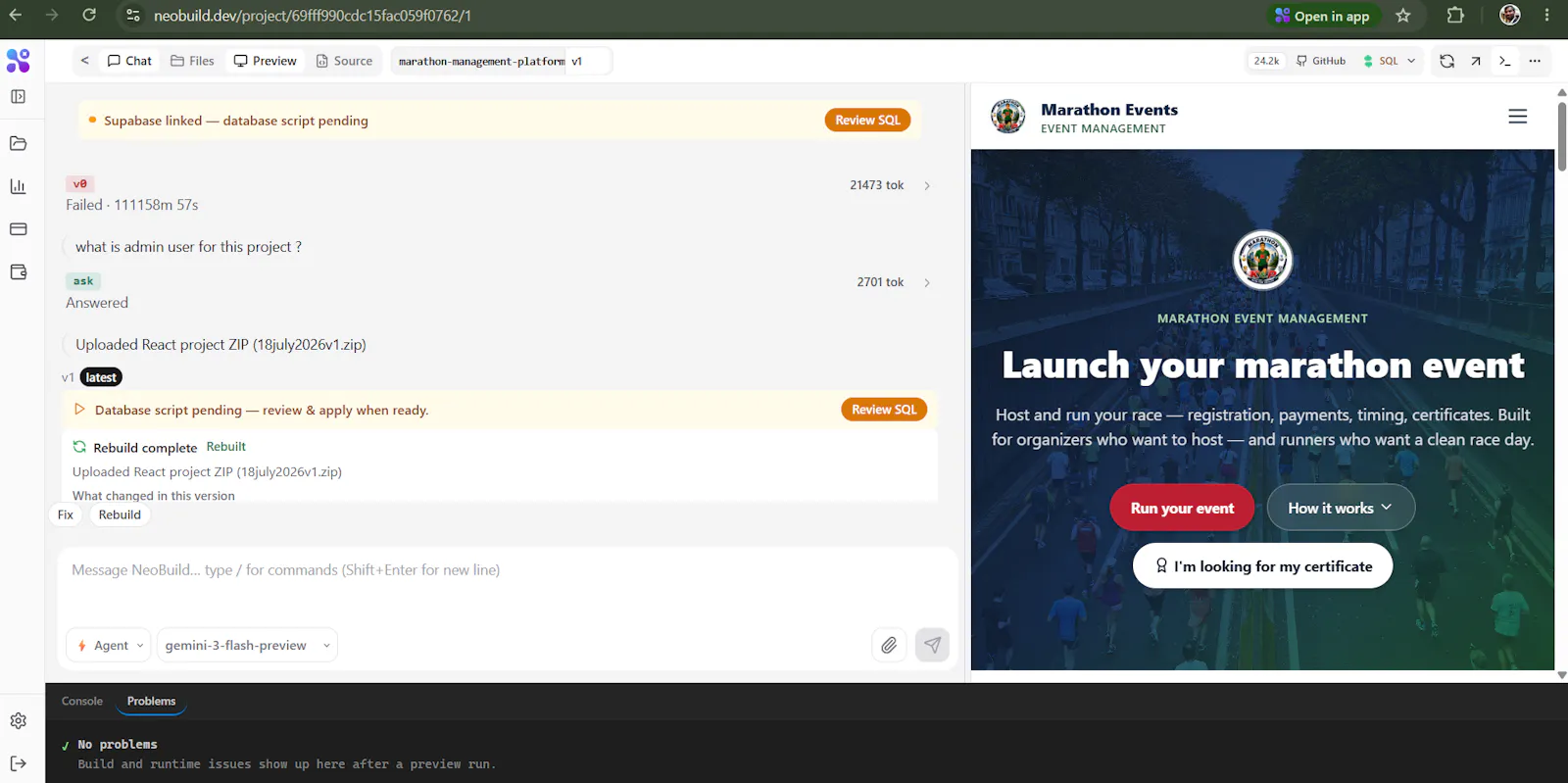Image resolution: width=1568 pixels, height=783 pixels.
Task: Click the v0 failed version tag
Action: click(x=80, y=184)
